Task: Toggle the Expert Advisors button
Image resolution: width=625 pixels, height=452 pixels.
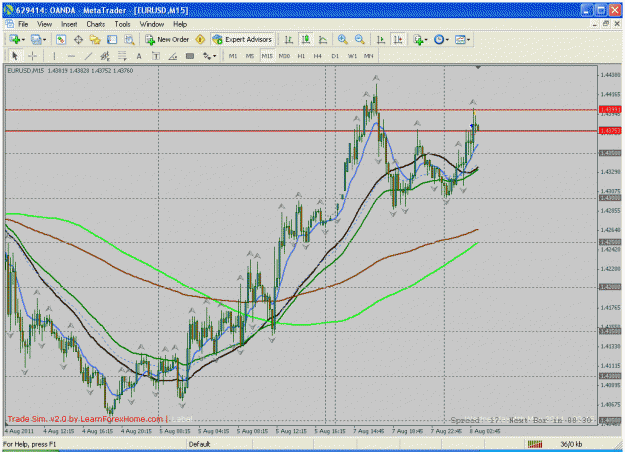Action: click(243, 39)
